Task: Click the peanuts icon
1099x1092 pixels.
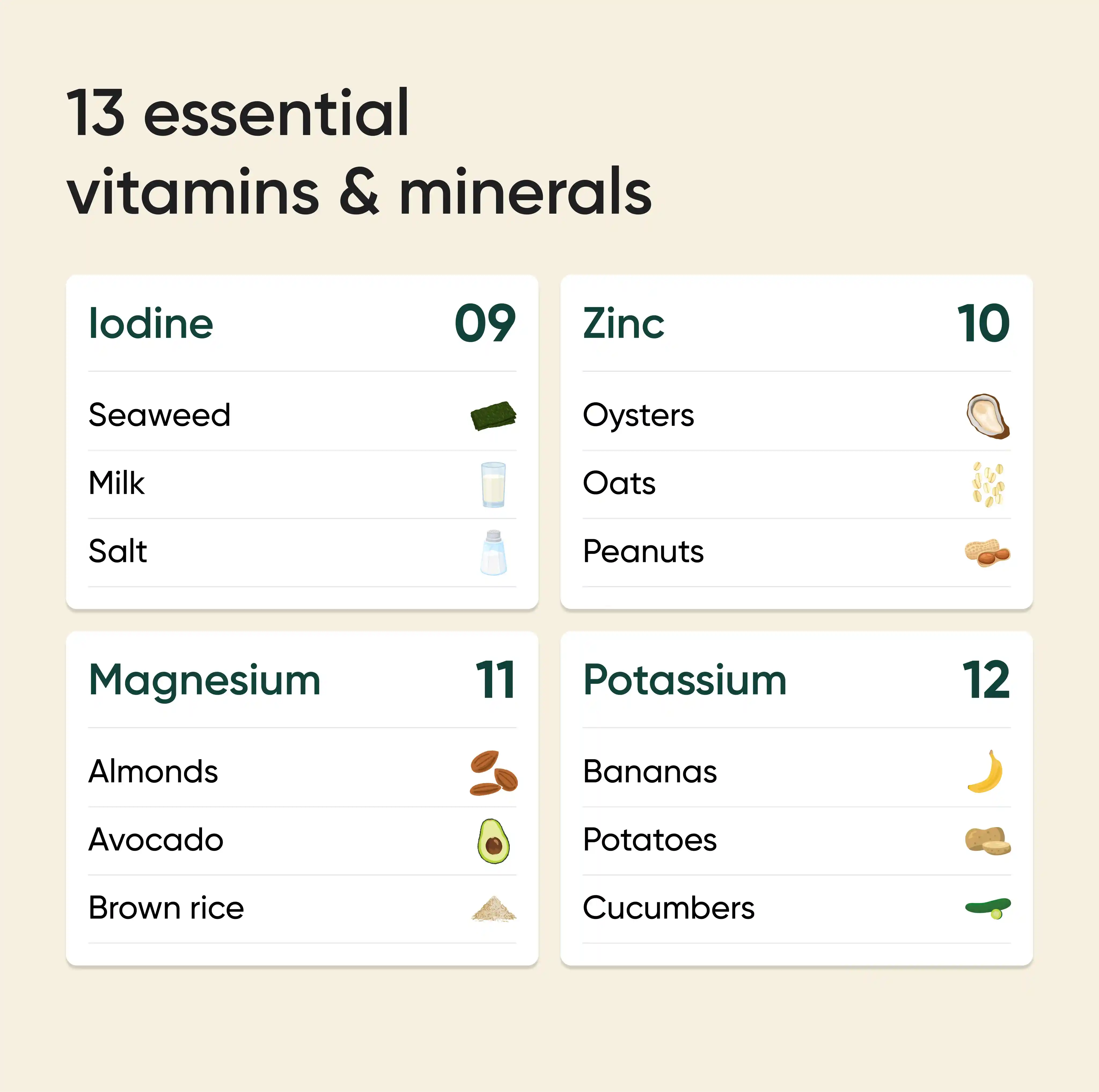Action: tap(987, 553)
